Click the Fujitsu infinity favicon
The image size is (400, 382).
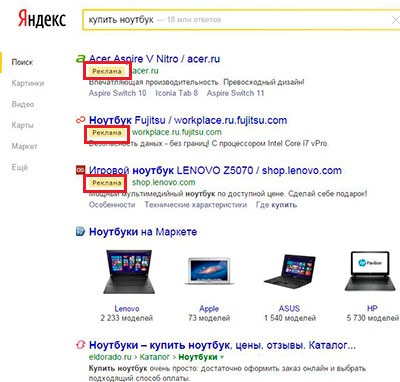(81, 120)
